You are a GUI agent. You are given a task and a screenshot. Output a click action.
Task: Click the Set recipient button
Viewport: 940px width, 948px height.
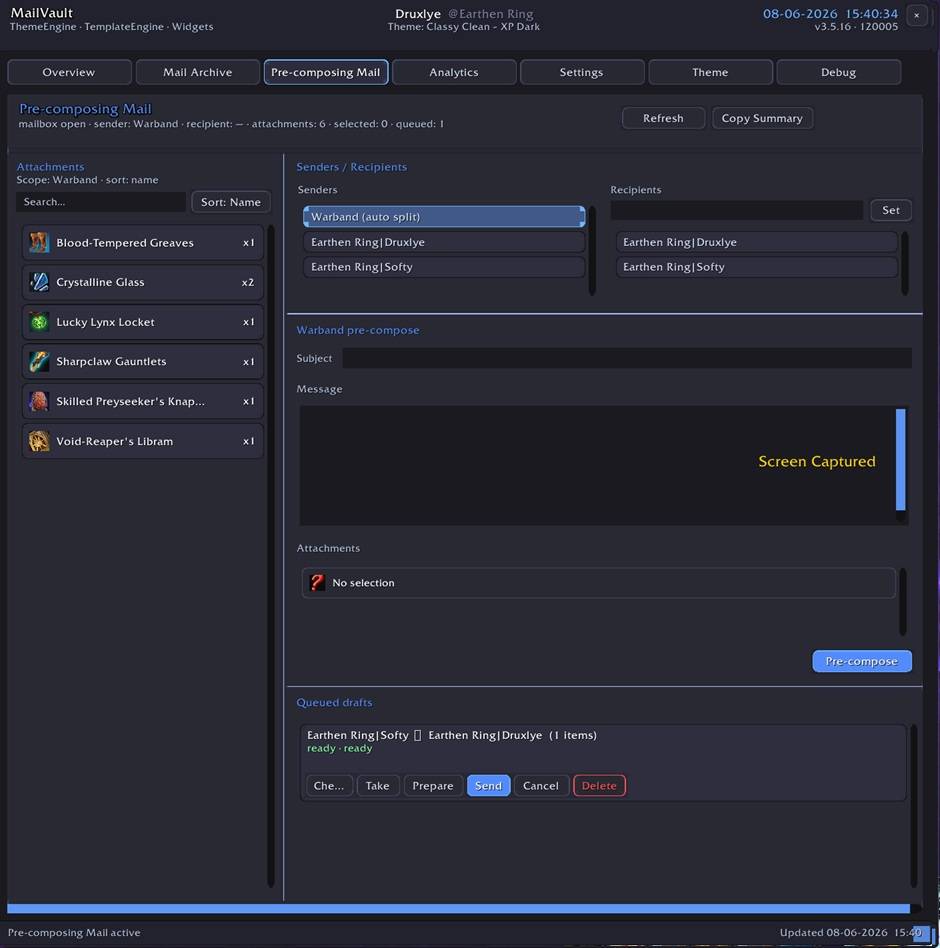890,210
